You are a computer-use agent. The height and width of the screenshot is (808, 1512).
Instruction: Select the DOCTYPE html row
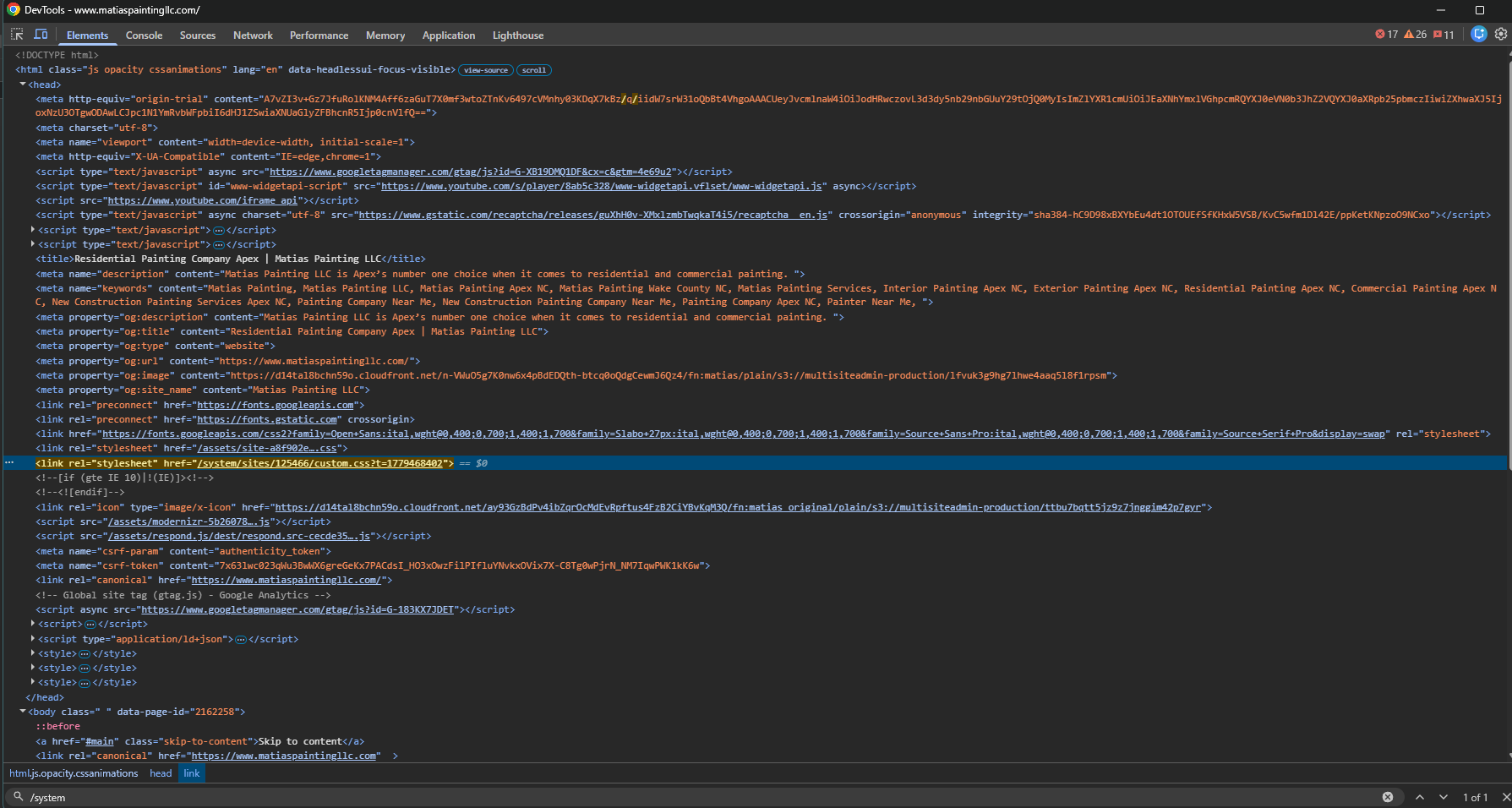click(57, 55)
